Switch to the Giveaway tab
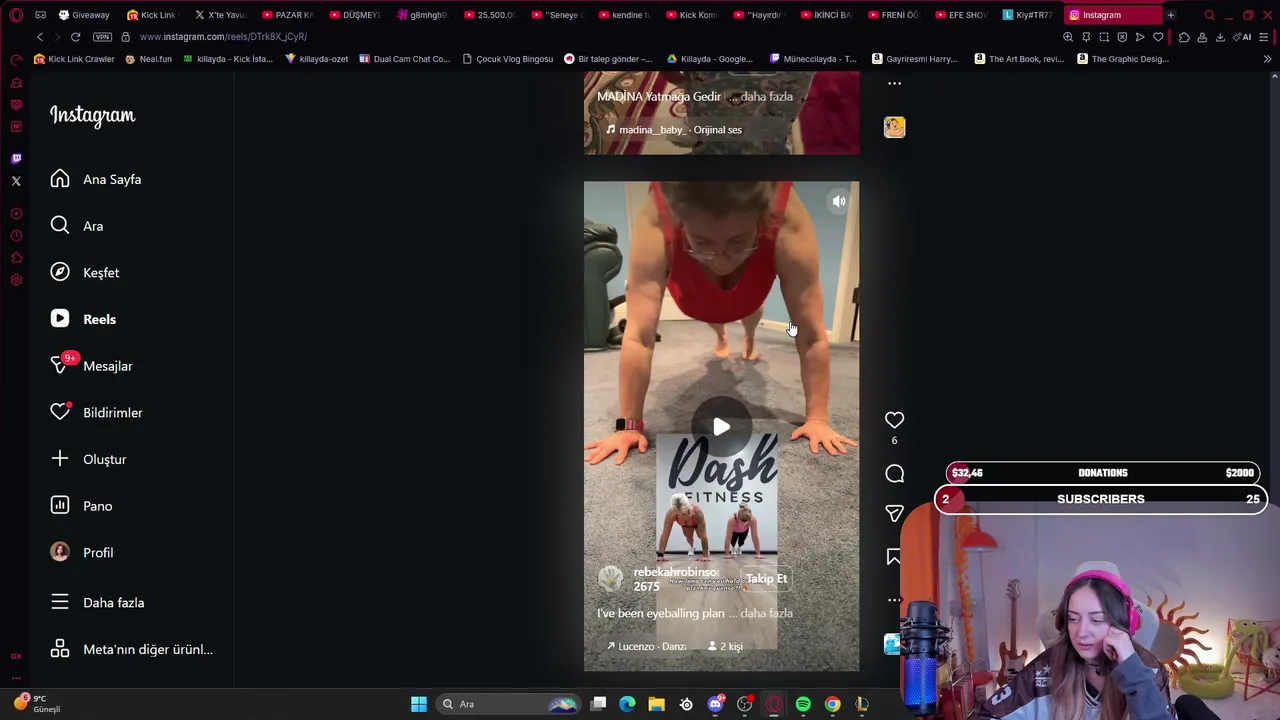 pos(84,15)
